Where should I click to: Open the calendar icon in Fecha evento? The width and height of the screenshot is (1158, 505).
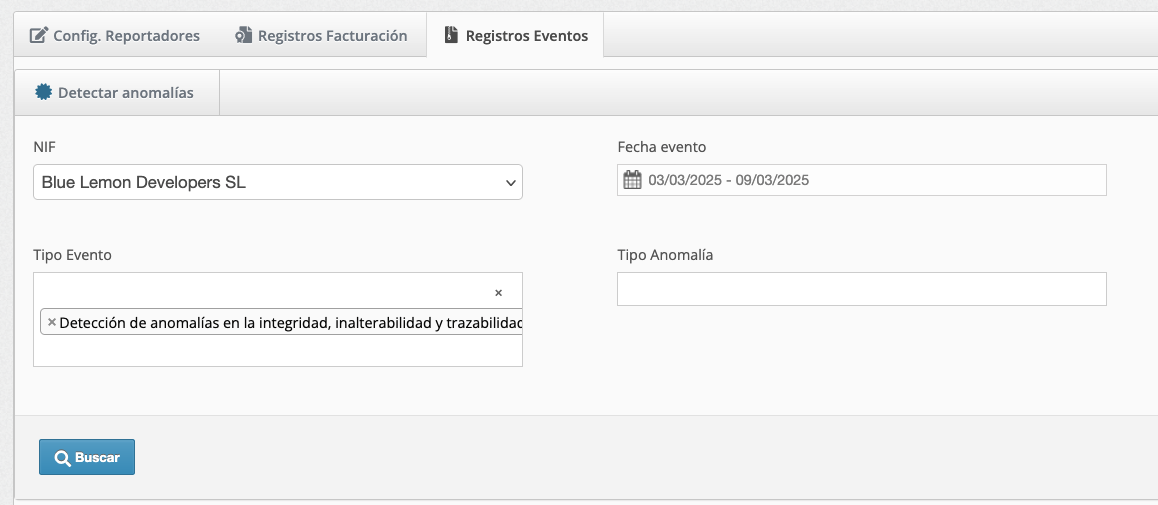(x=632, y=181)
